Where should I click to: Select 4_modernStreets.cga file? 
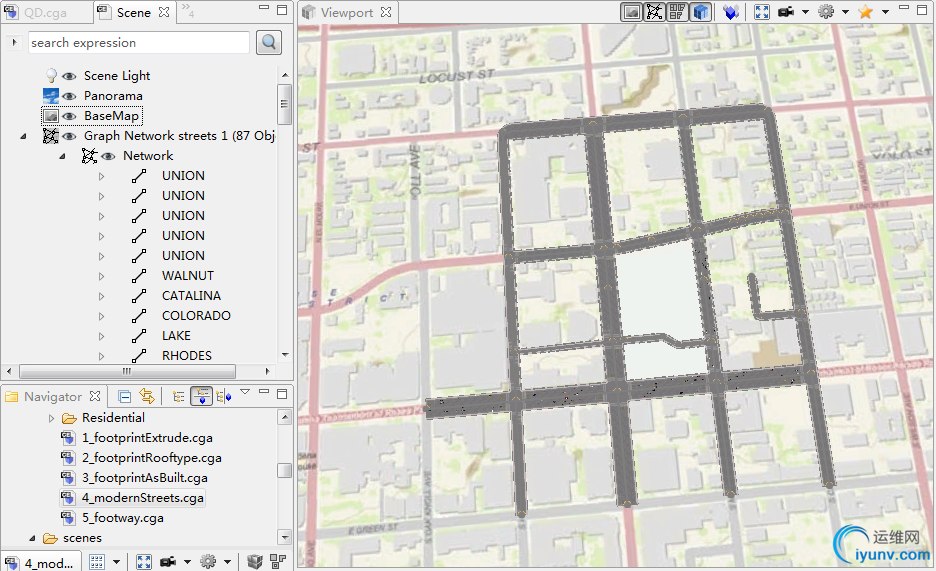[x=143, y=498]
